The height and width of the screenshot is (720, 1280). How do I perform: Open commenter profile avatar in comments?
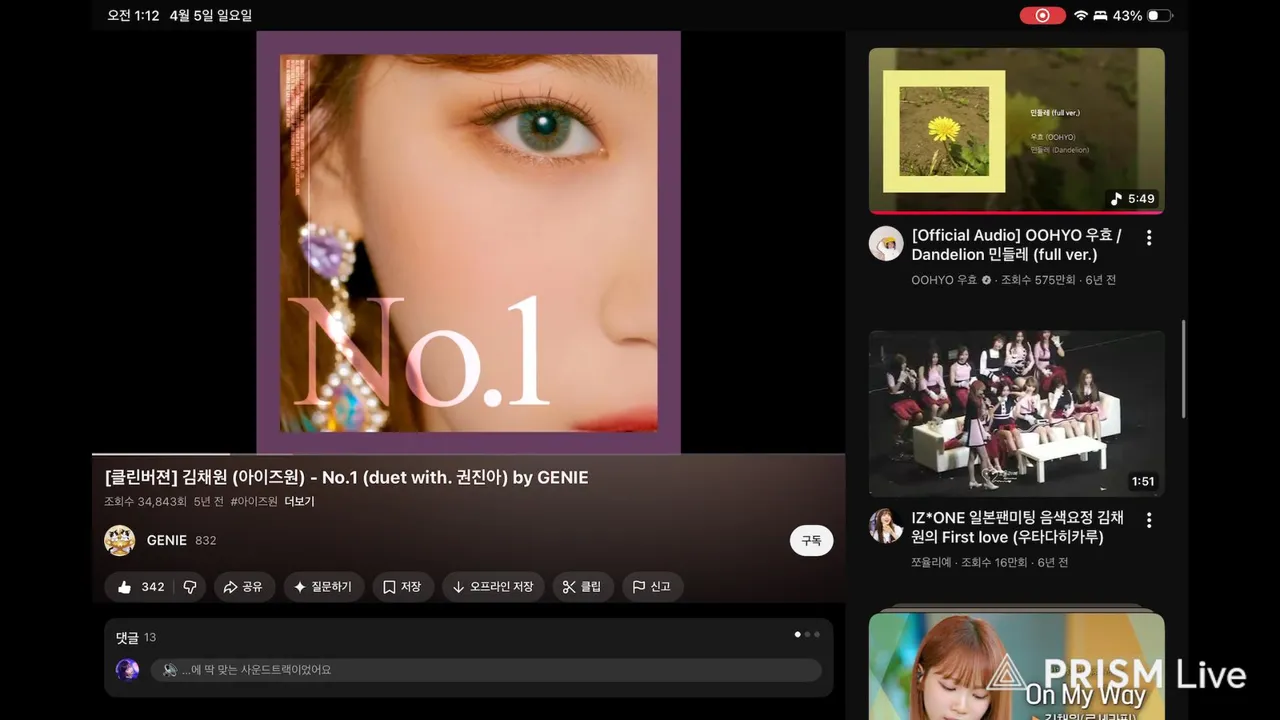pyautogui.click(x=127, y=670)
